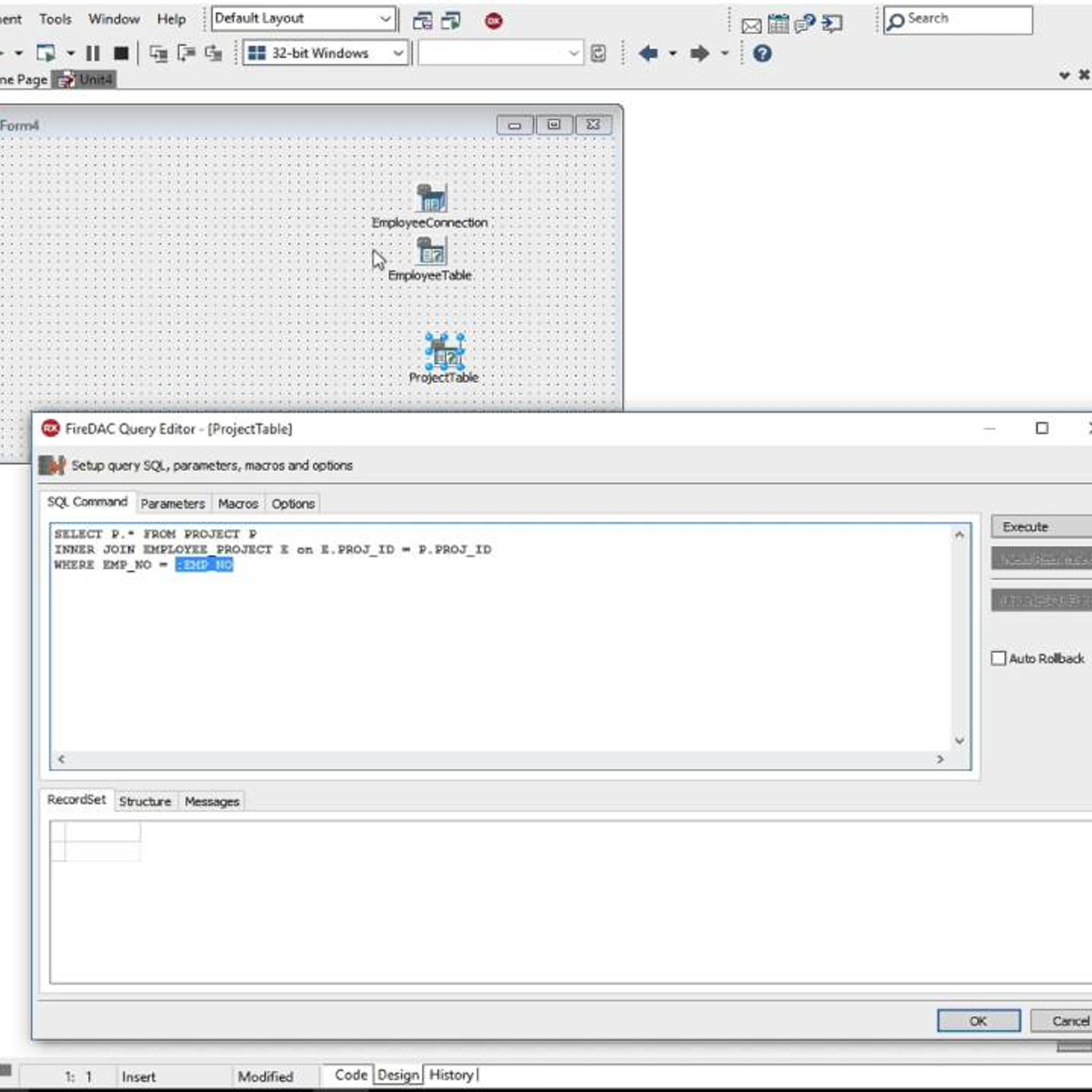1092x1092 pixels.
Task: Switch to the Parameters tab
Action: (x=173, y=504)
